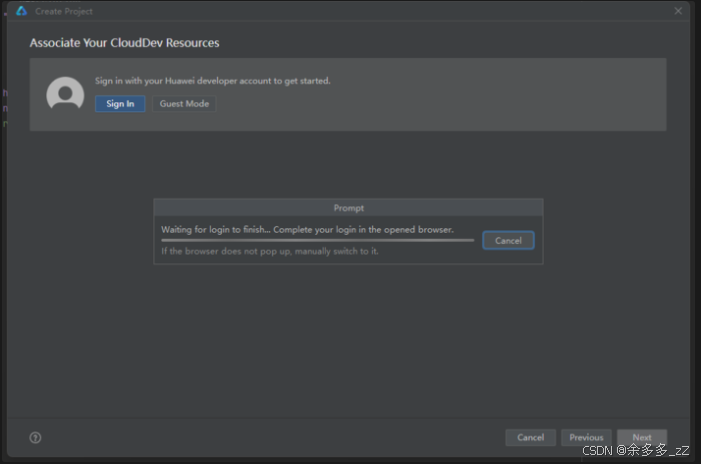
Task: Click the DevEco Studio logo icon
Action: pyautogui.click(x=21, y=11)
